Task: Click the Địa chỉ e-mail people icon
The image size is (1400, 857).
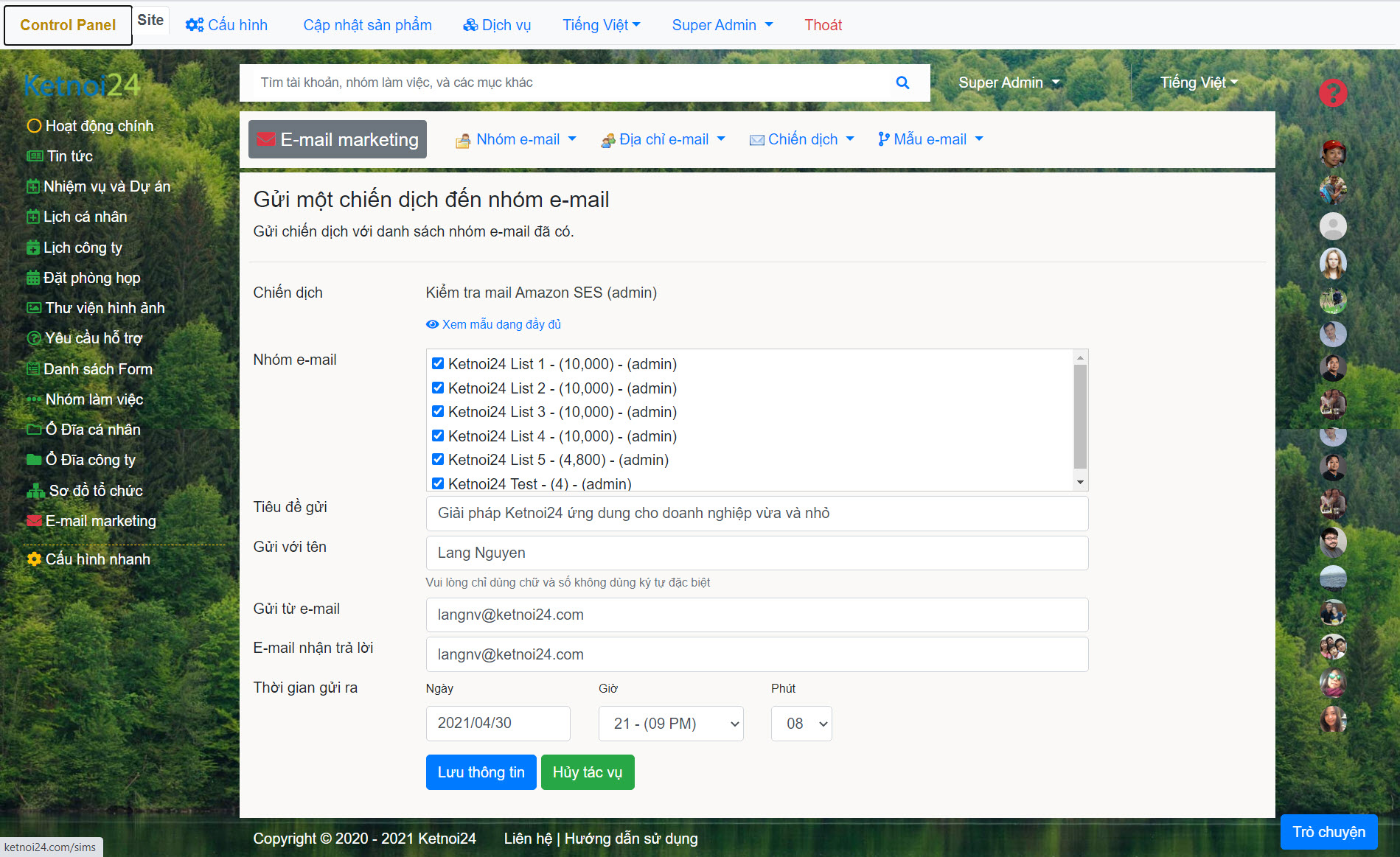Action: 607,140
